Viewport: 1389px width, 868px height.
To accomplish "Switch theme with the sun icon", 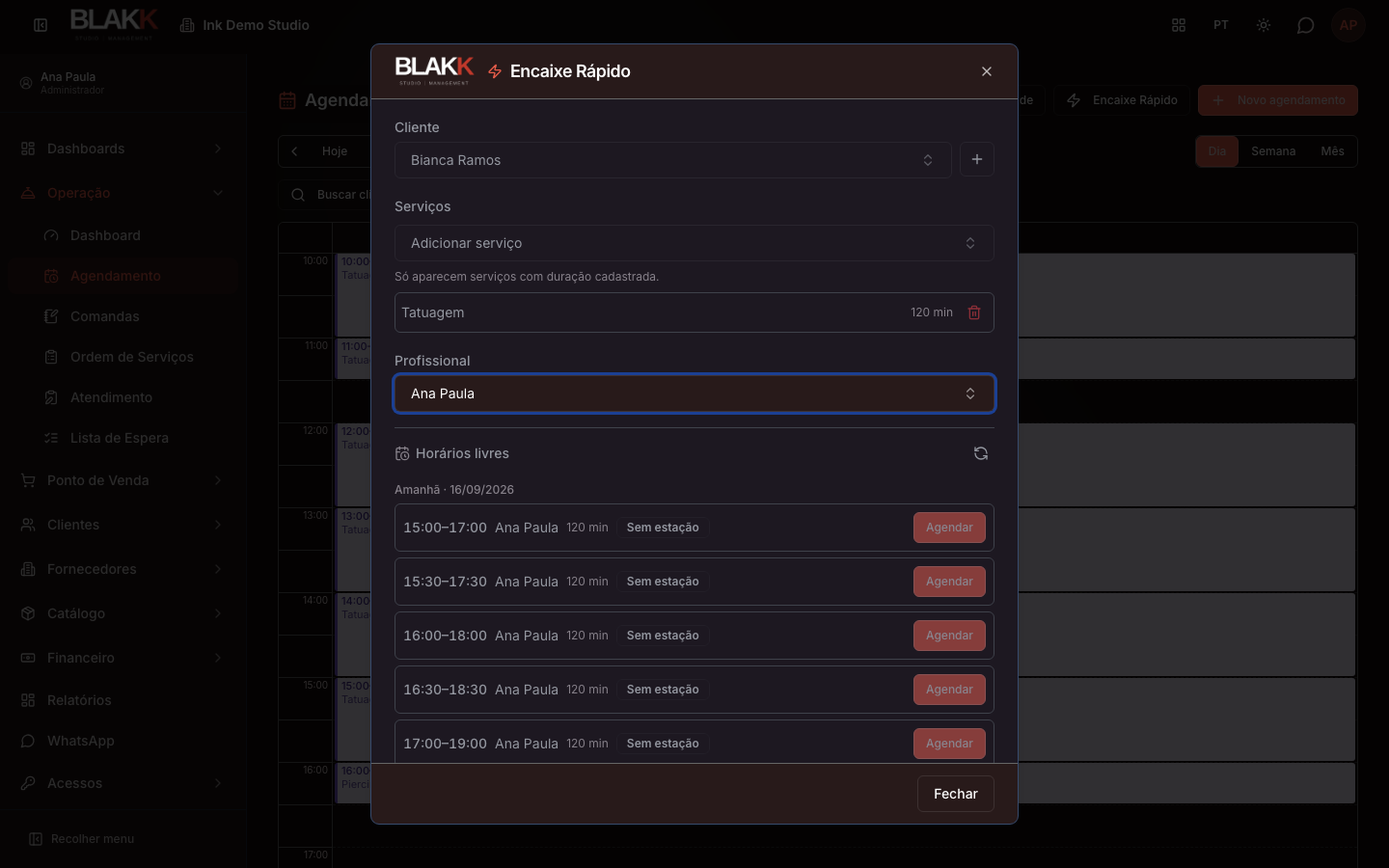I will 1264,25.
